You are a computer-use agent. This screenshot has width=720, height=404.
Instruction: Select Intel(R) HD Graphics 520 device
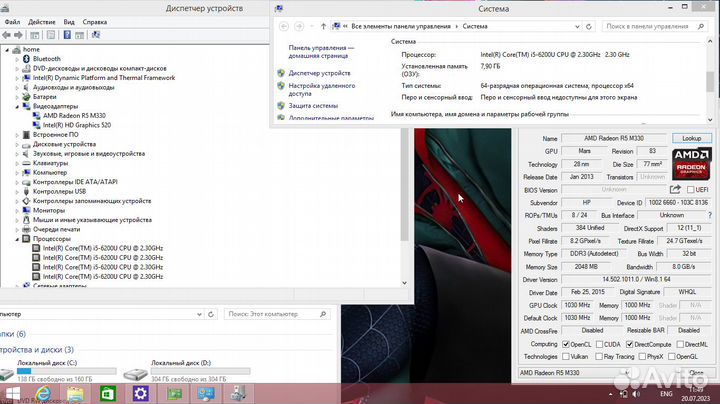click(x=77, y=125)
